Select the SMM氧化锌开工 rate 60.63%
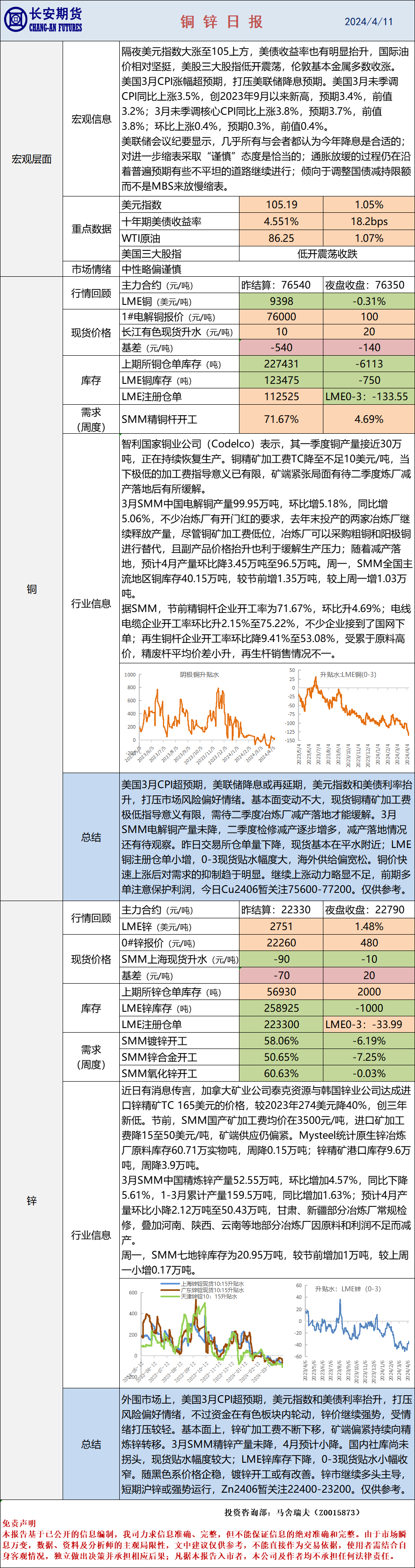This screenshot has height=1568, width=415. [281, 1074]
